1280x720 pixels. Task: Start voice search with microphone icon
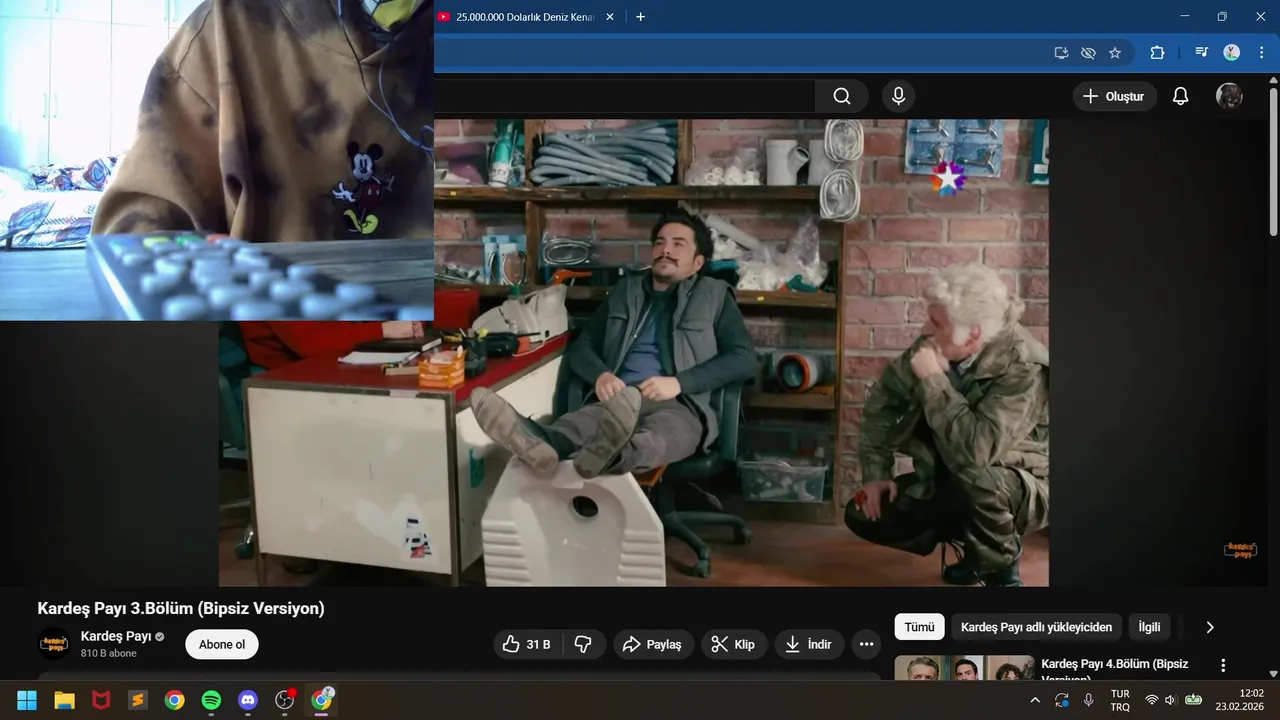point(898,96)
